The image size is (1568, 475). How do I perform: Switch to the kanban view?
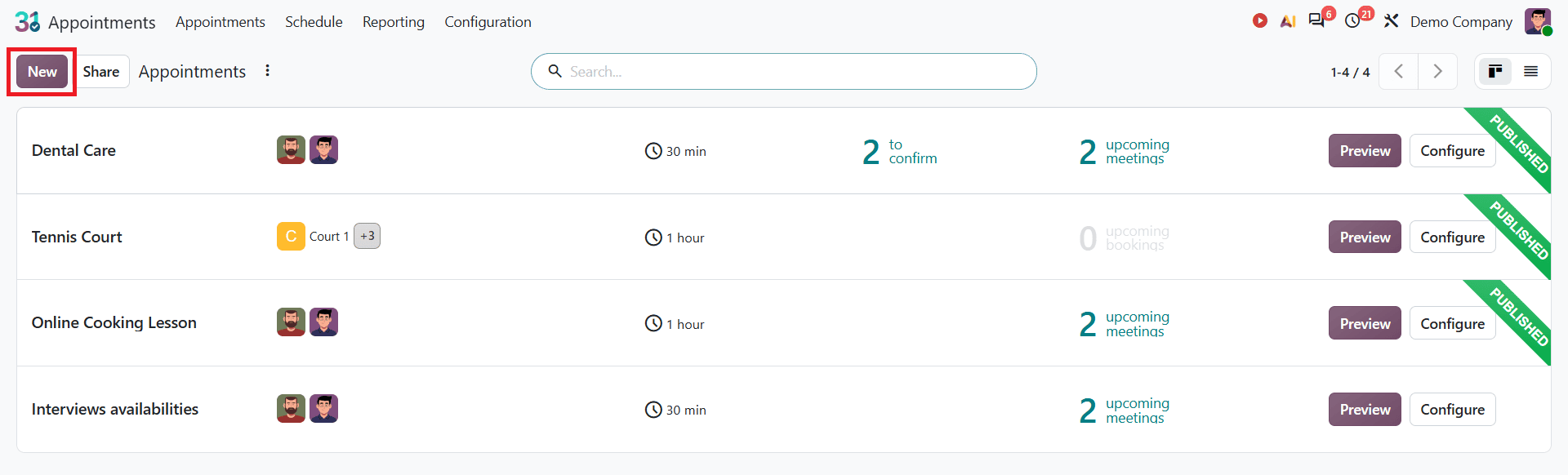point(1495,72)
